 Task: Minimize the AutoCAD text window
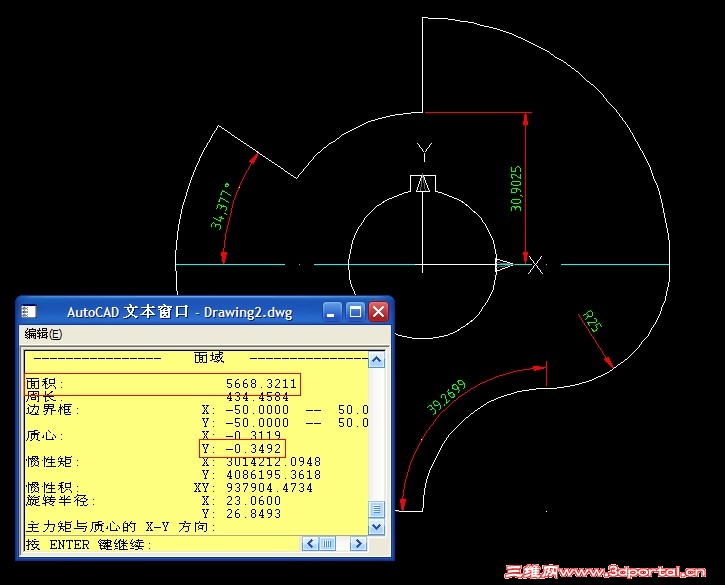point(332,312)
